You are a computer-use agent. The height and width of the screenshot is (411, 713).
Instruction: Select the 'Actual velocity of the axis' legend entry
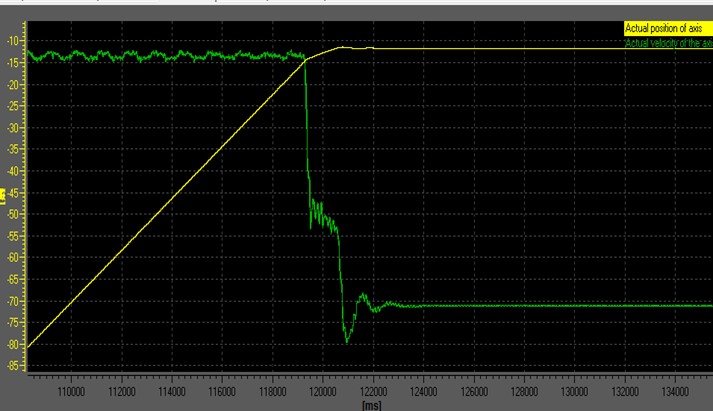[666, 43]
